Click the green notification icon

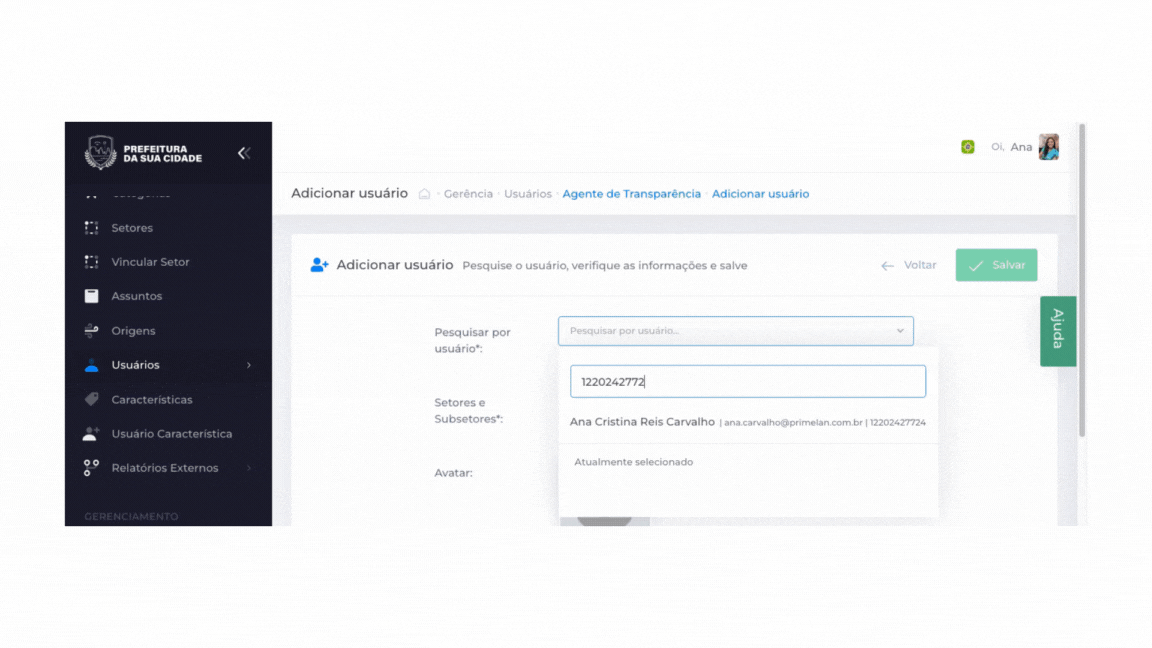(x=968, y=147)
